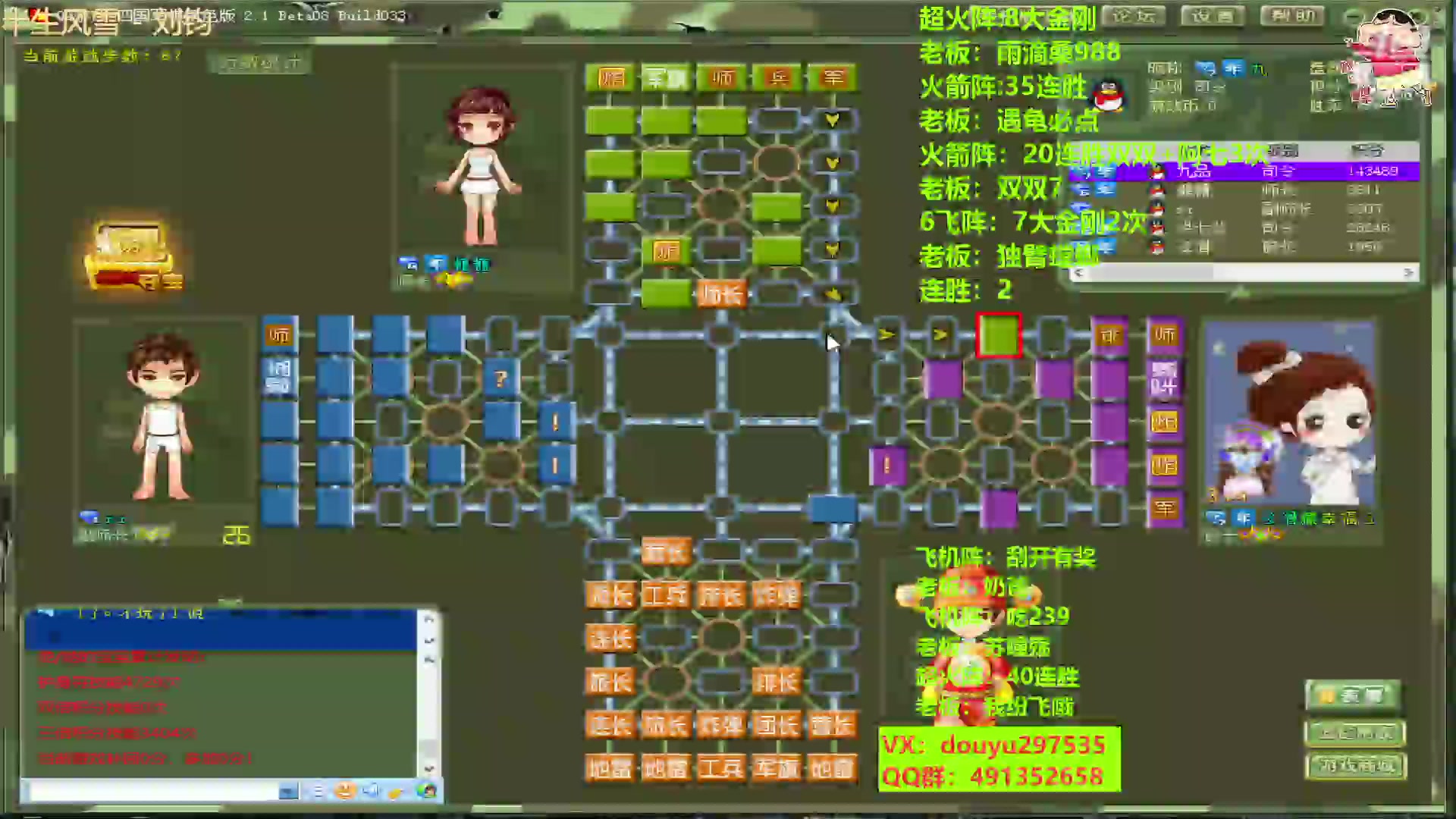Click the red-outlined green piece
The image size is (1456, 819).
(999, 335)
